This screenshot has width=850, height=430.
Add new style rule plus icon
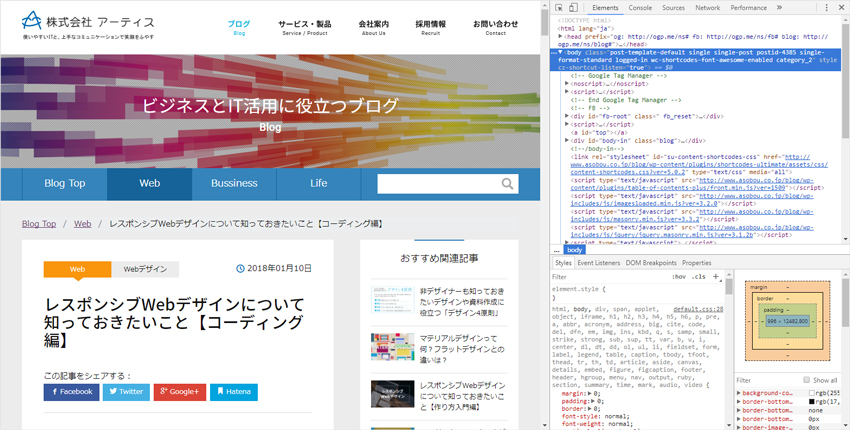click(716, 277)
